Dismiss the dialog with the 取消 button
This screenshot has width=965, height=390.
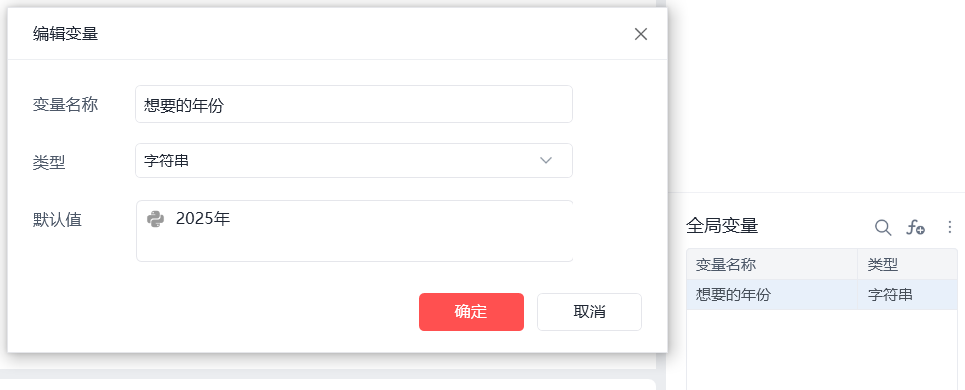tap(590, 312)
